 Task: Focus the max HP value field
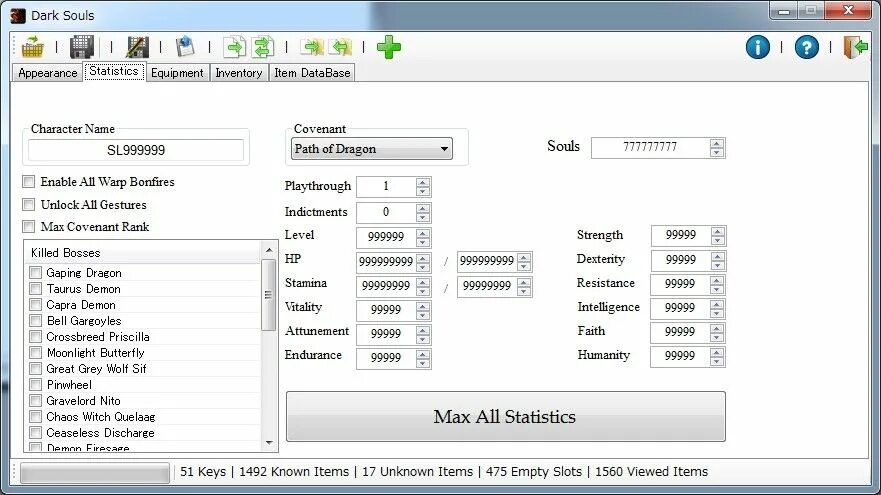pos(487,261)
